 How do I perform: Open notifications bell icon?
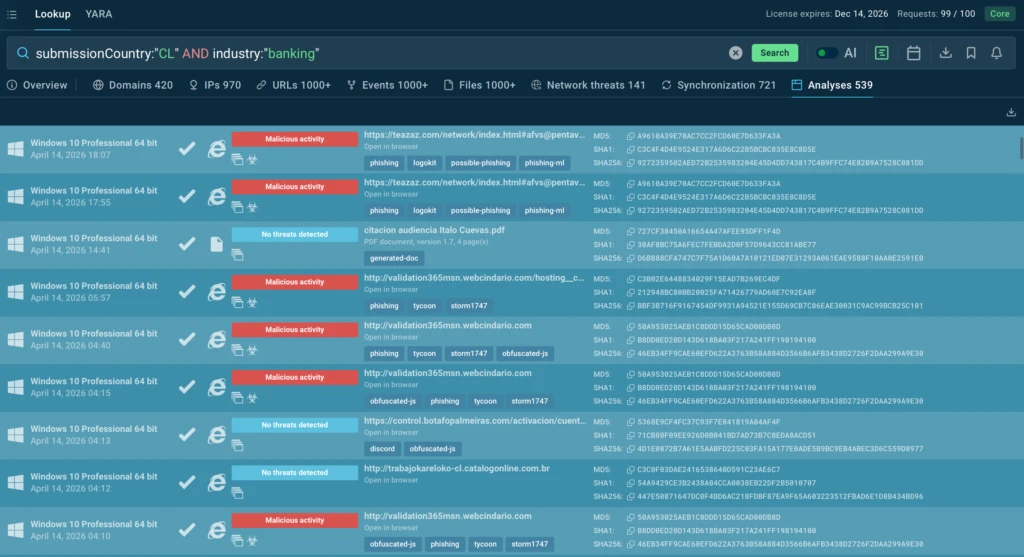(x=996, y=53)
